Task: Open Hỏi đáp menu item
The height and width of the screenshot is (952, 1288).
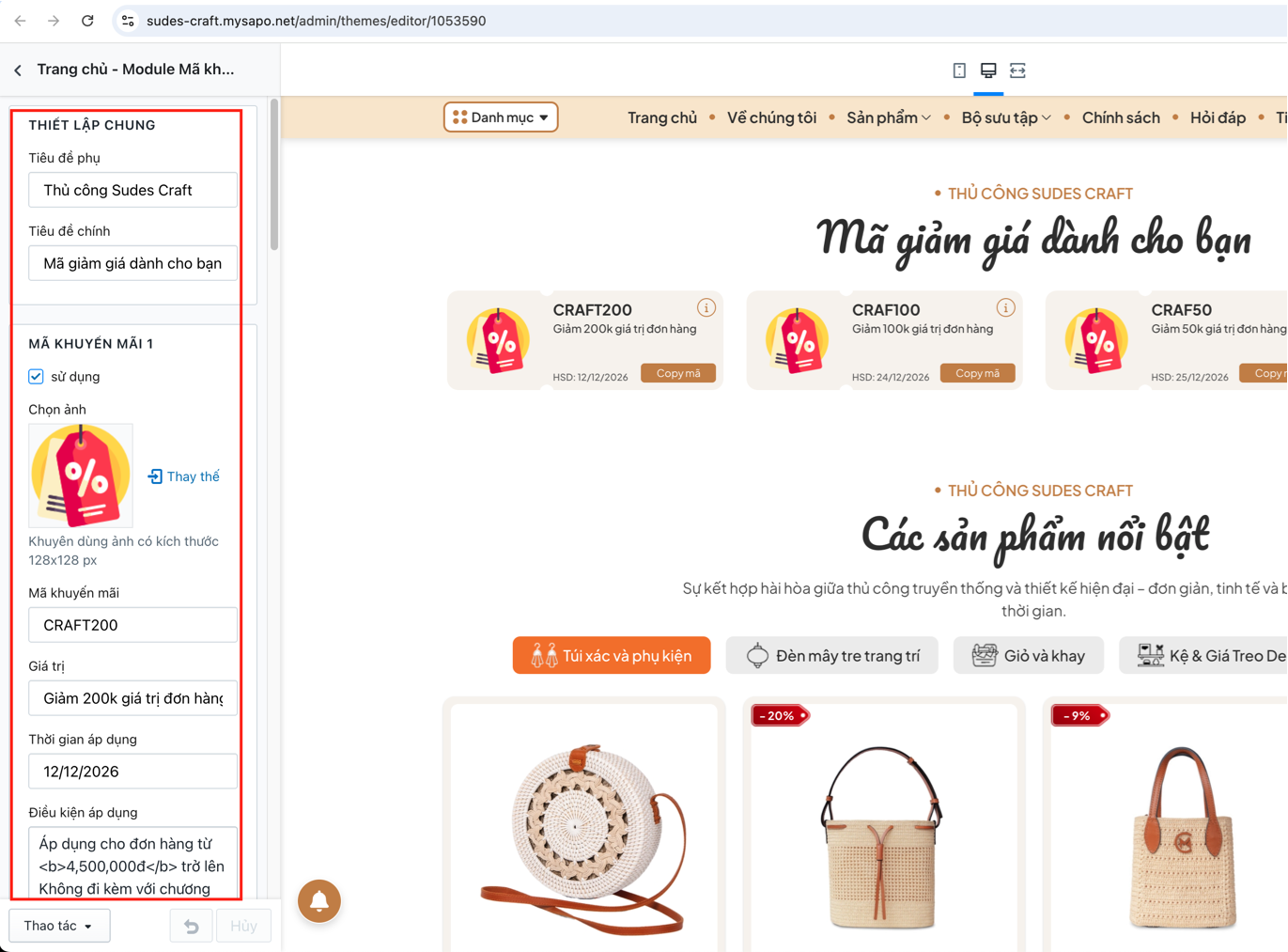Action: (1218, 117)
